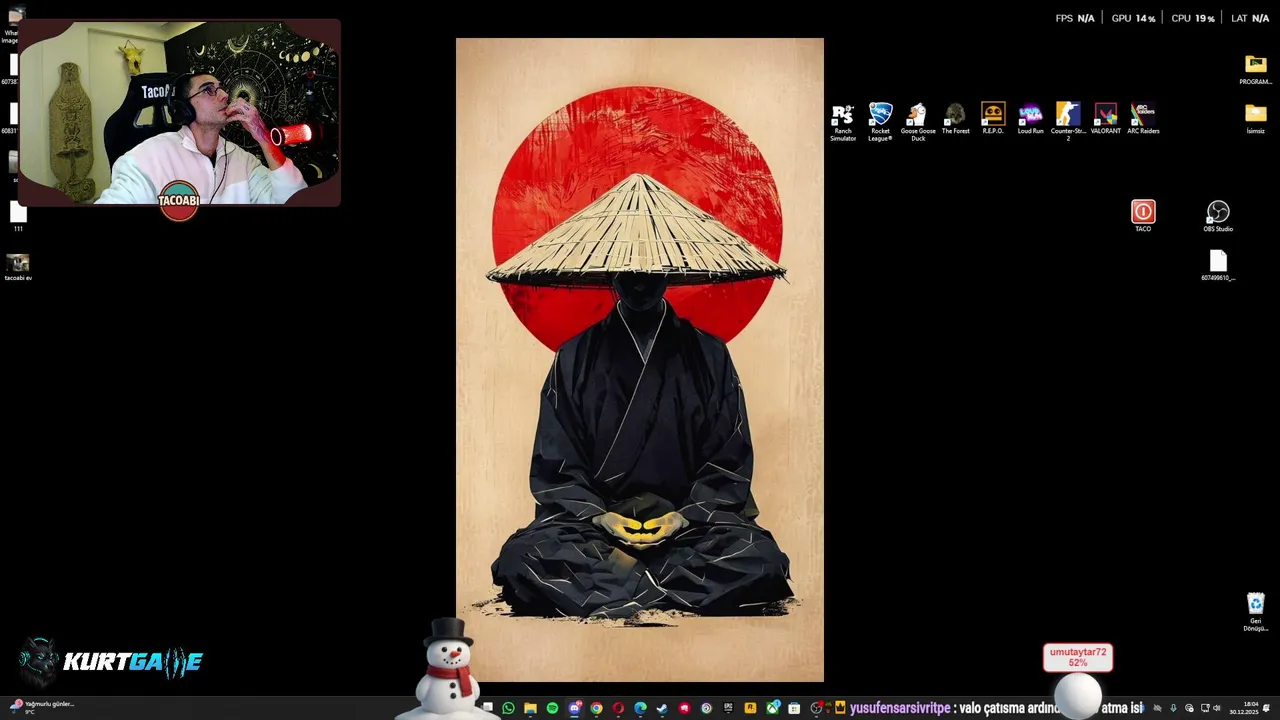Open File Explorer from the taskbar

pyautogui.click(x=530, y=708)
